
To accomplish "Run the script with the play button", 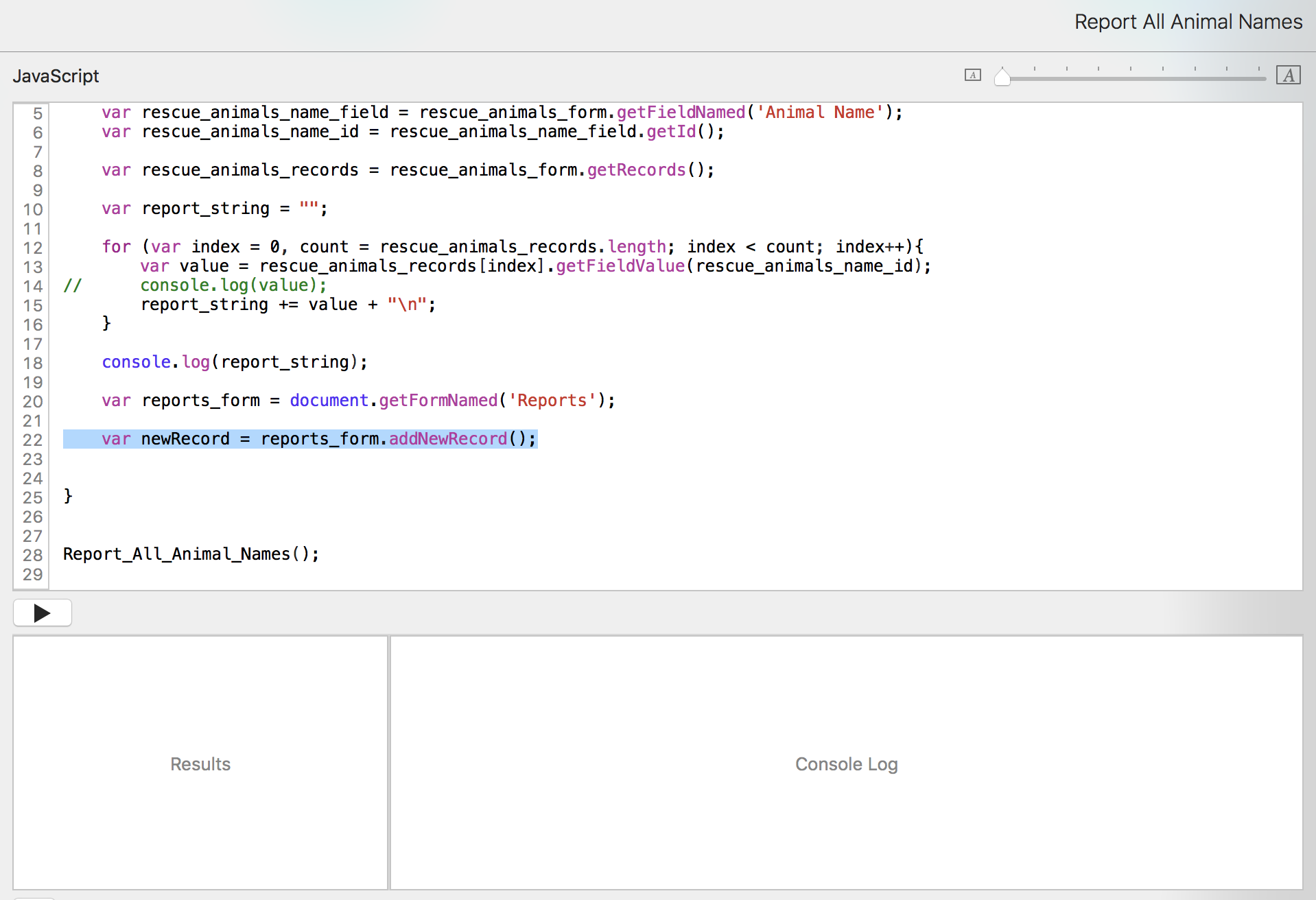I will [x=43, y=613].
